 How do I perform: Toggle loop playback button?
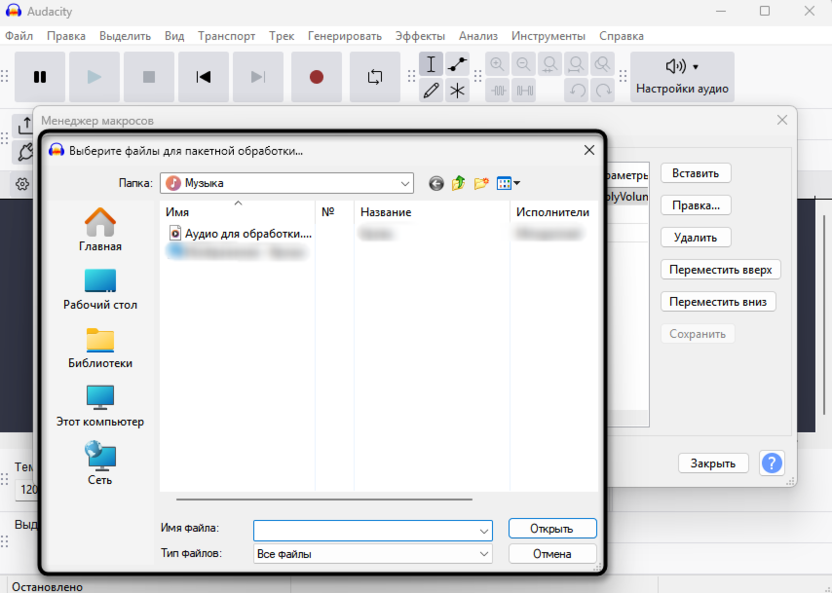tap(375, 77)
